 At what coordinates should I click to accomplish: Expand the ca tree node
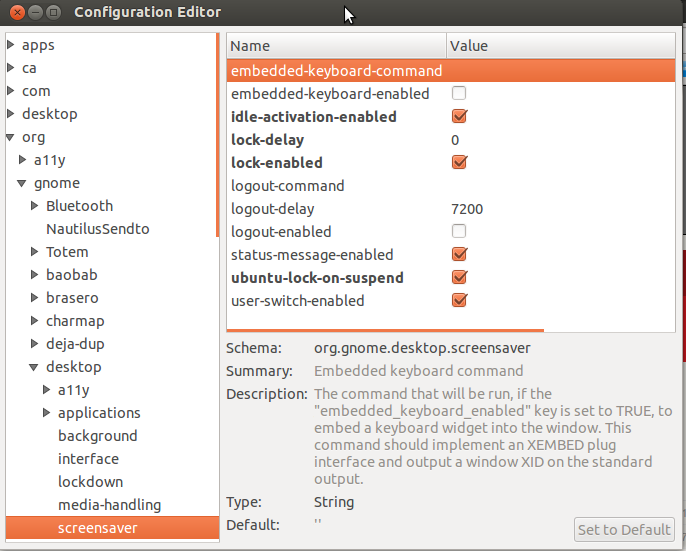(x=11, y=68)
